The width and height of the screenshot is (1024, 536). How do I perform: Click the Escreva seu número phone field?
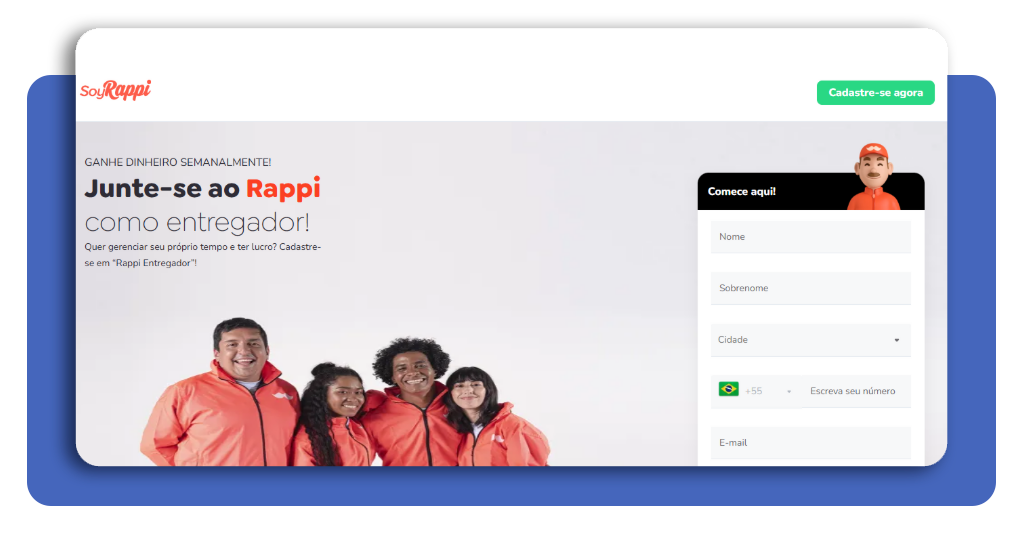[855, 391]
